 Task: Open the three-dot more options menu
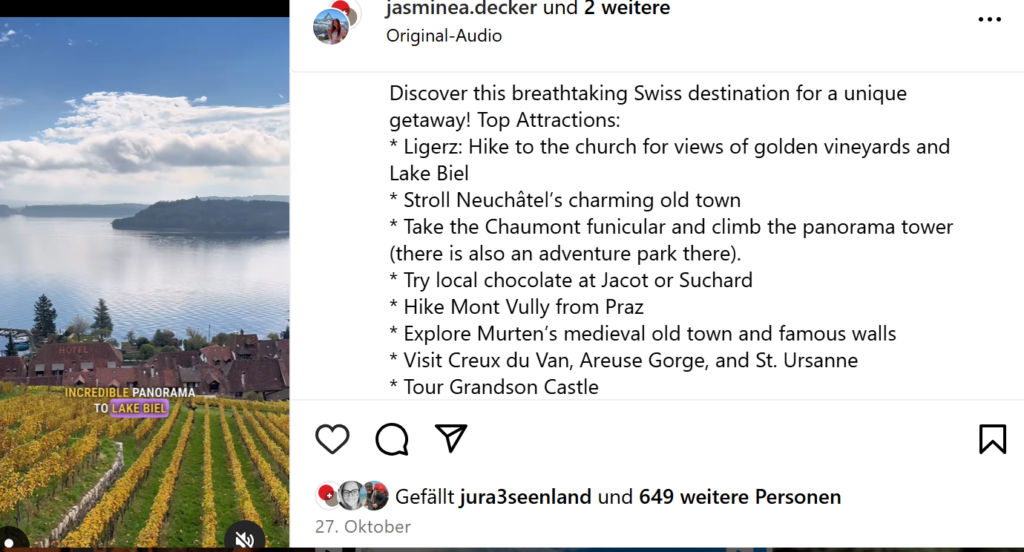(x=989, y=19)
